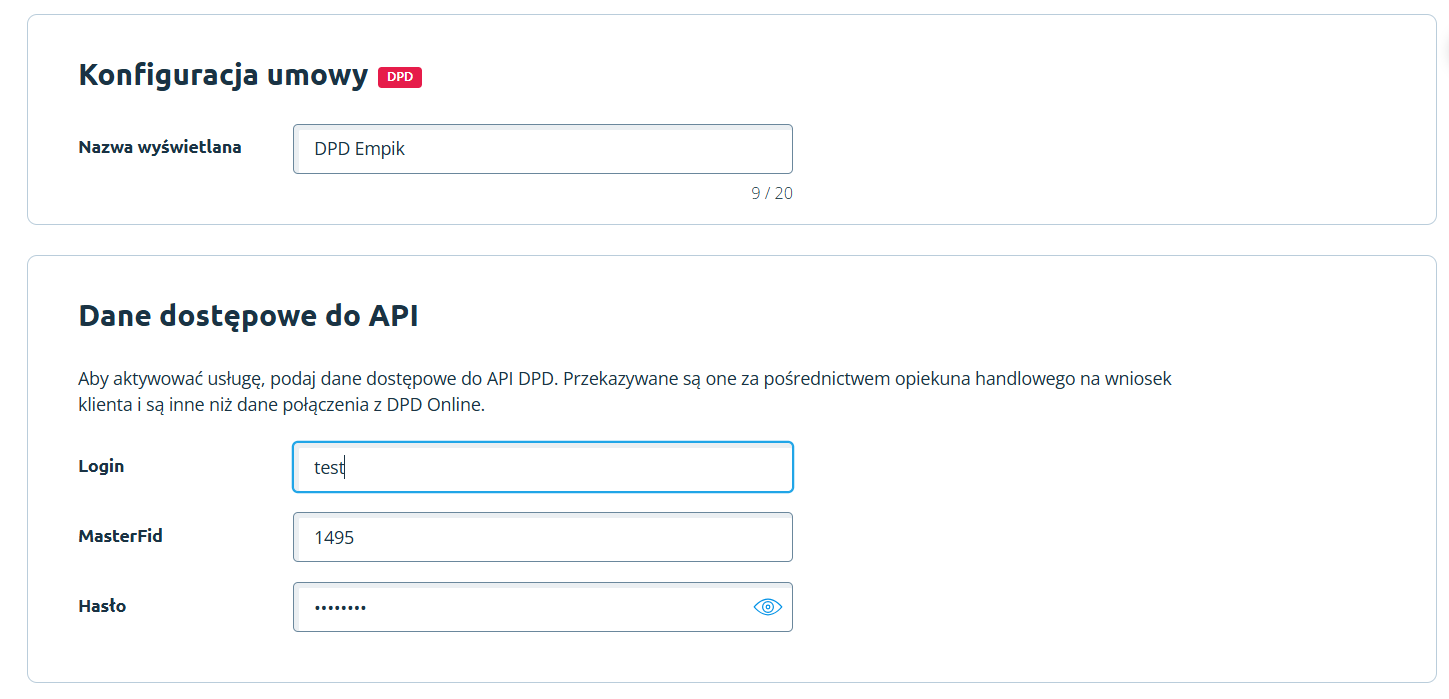Click the DPD Empik text value

[359, 149]
